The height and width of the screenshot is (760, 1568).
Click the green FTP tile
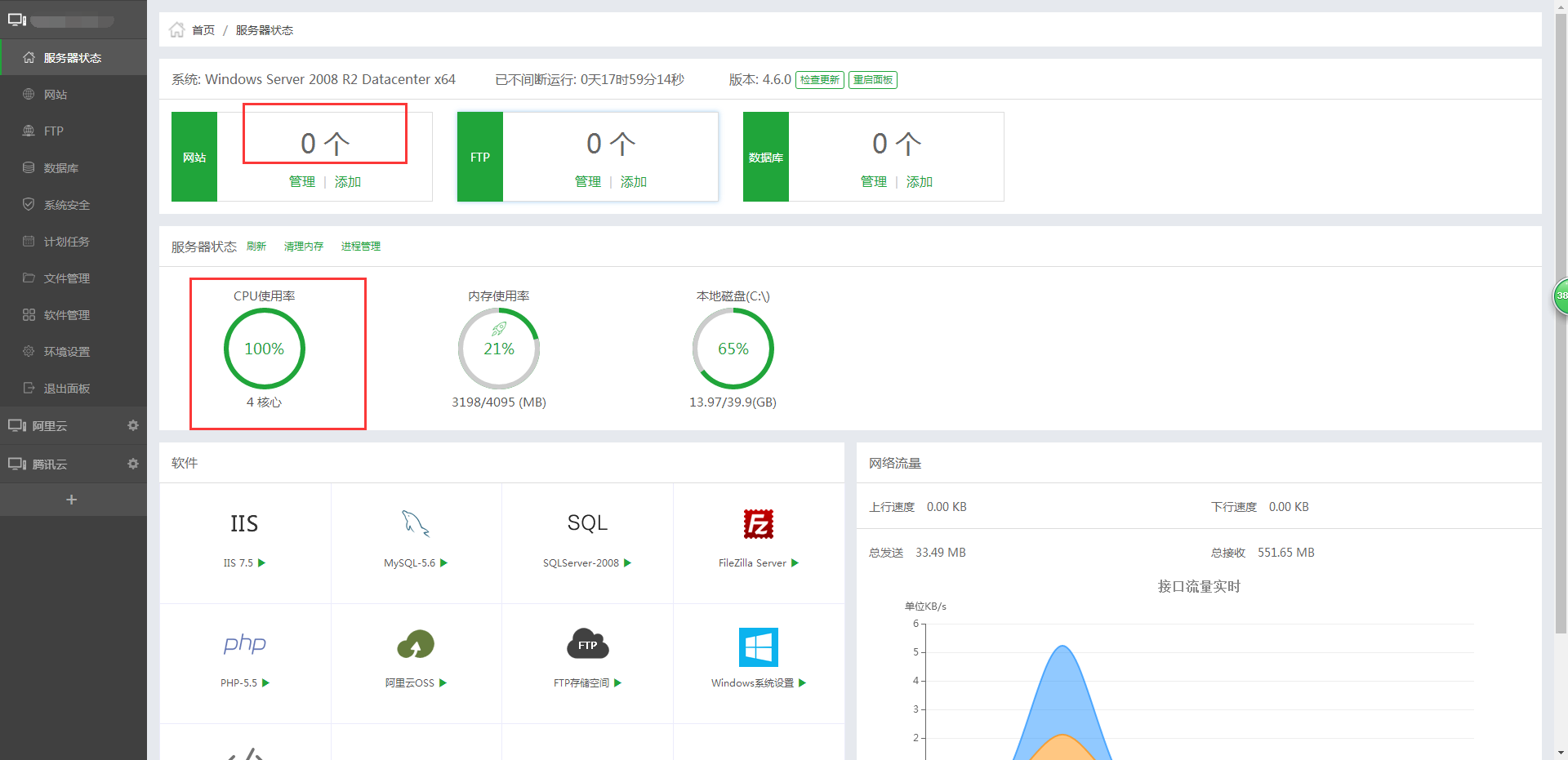480,157
